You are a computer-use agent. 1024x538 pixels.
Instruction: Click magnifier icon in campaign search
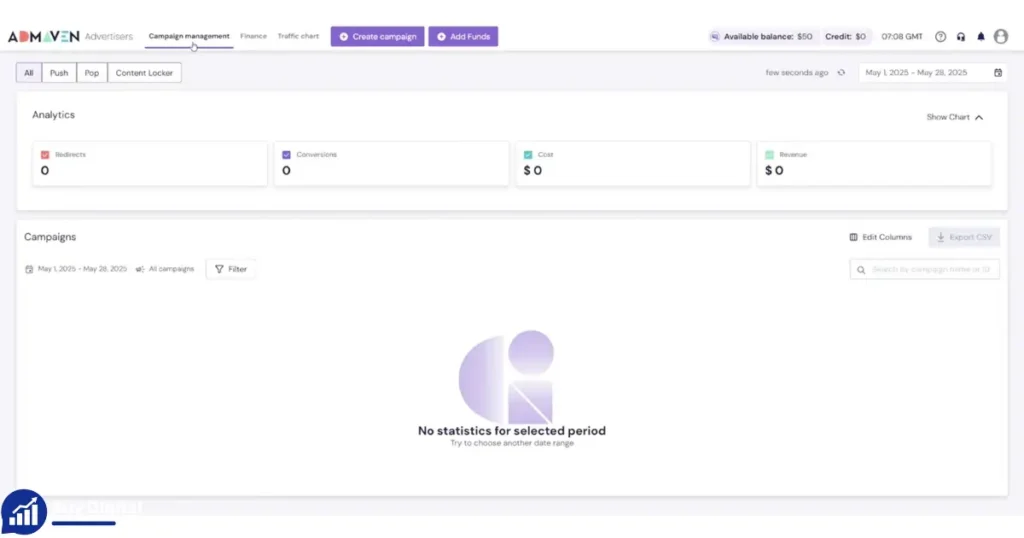(x=861, y=270)
